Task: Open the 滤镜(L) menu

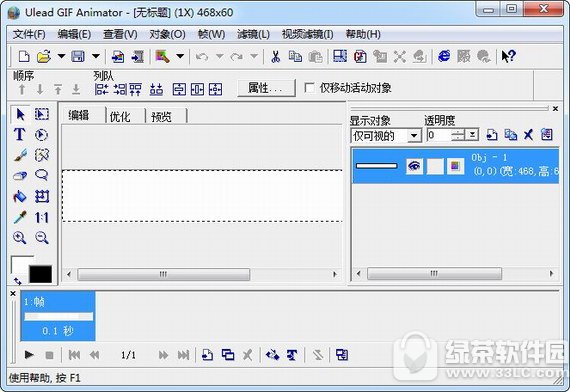Action: [253, 35]
